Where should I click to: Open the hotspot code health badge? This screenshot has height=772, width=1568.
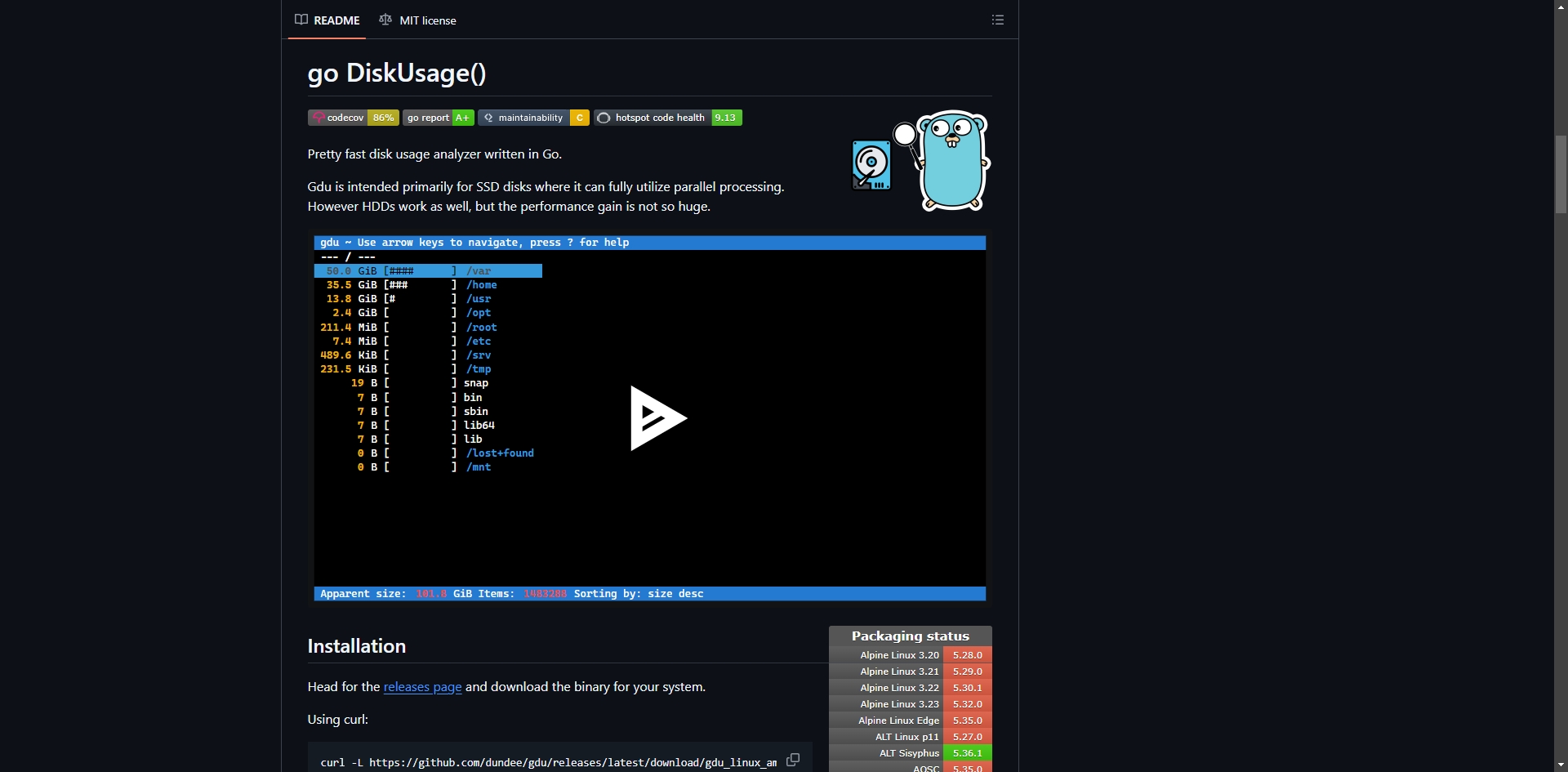pos(668,118)
